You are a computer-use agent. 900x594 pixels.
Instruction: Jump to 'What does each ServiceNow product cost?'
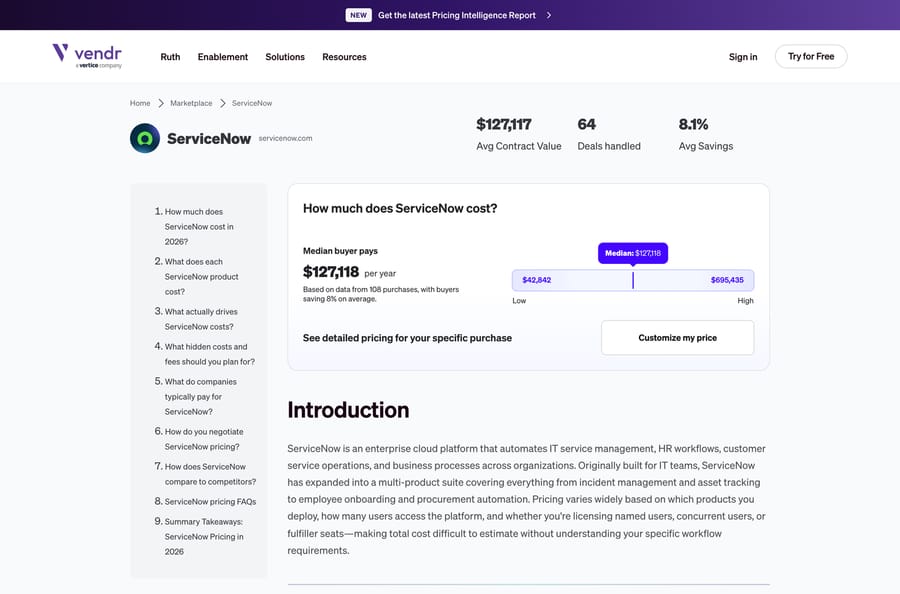(199, 277)
